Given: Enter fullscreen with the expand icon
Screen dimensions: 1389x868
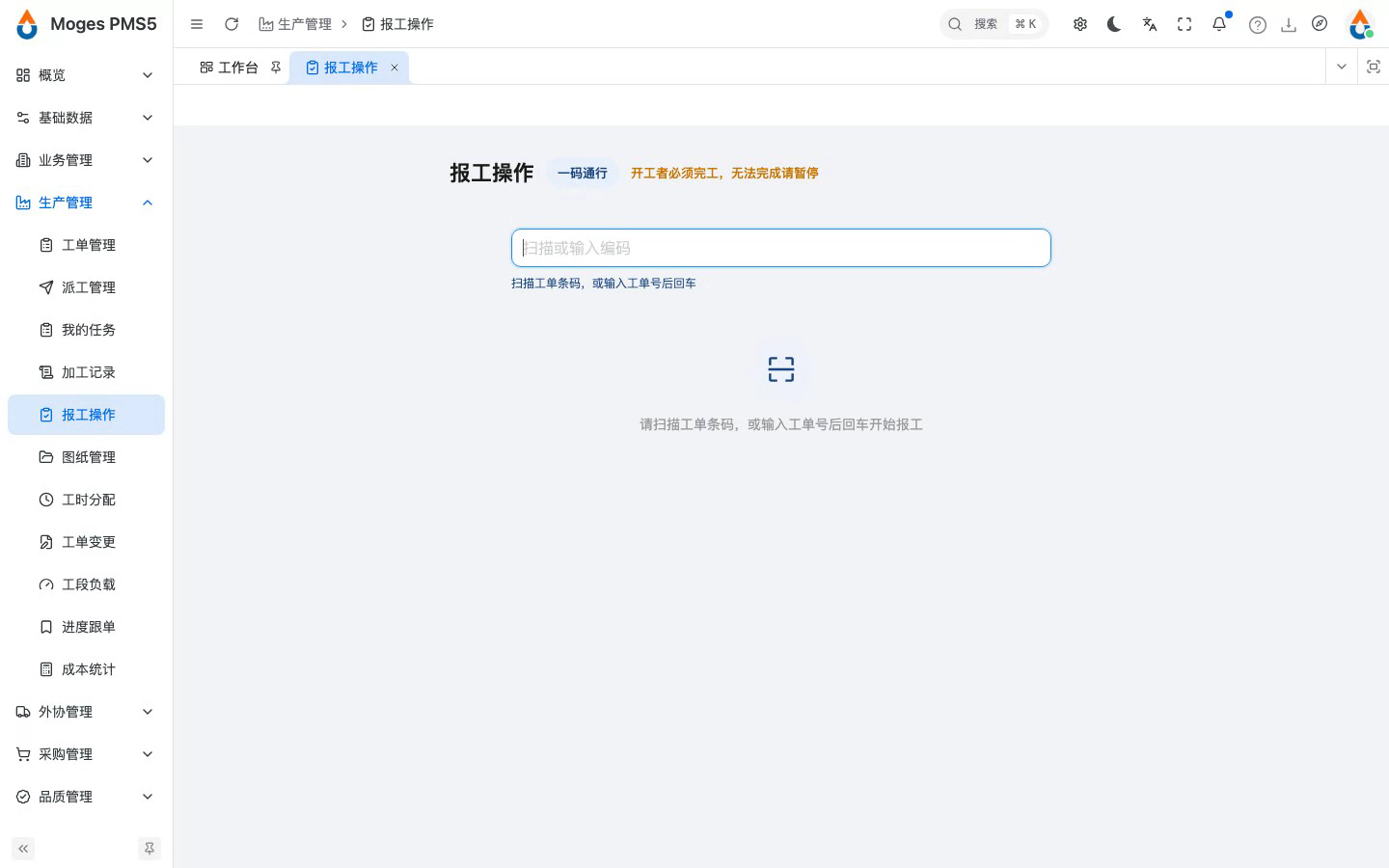Looking at the screenshot, I should pyautogui.click(x=1185, y=24).
